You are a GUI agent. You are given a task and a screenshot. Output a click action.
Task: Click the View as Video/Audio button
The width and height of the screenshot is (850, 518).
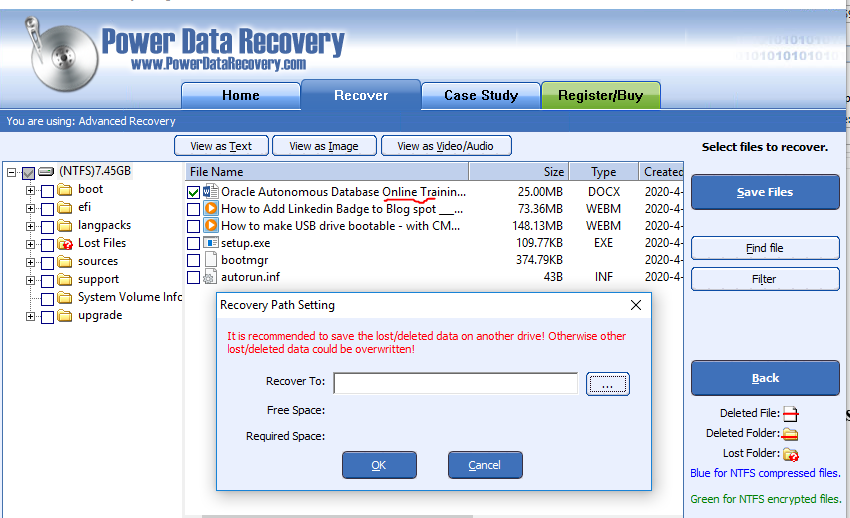tap(446, 146)
